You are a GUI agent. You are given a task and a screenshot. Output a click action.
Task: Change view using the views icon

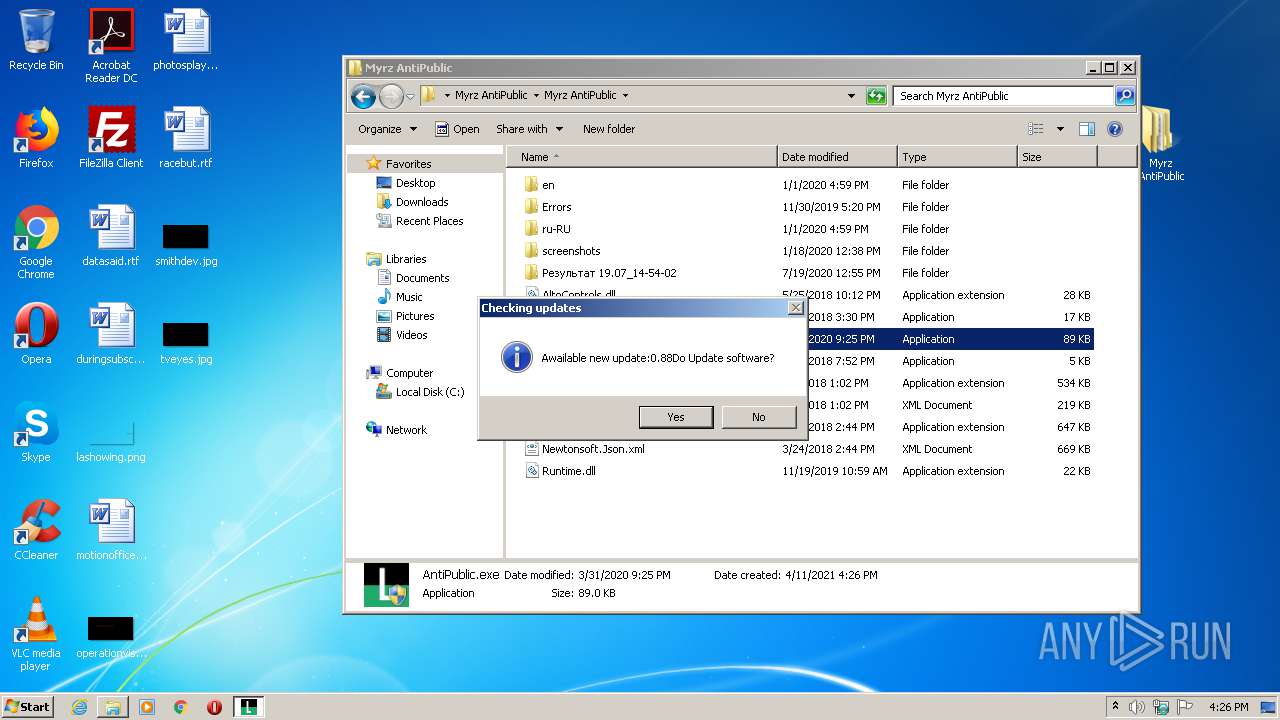tap(1036, 129)
